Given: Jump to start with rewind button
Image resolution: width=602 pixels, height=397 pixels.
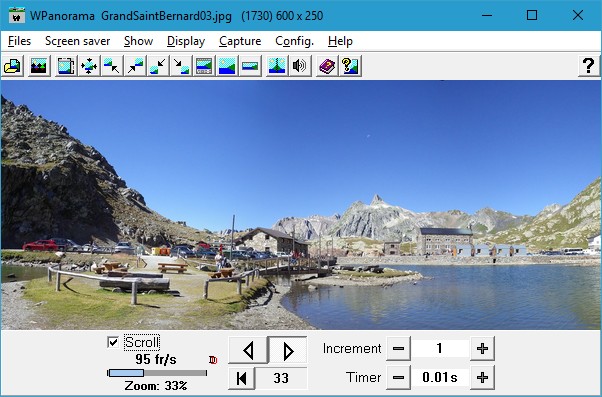Looking at the screenshot, I should click(241, 378).
